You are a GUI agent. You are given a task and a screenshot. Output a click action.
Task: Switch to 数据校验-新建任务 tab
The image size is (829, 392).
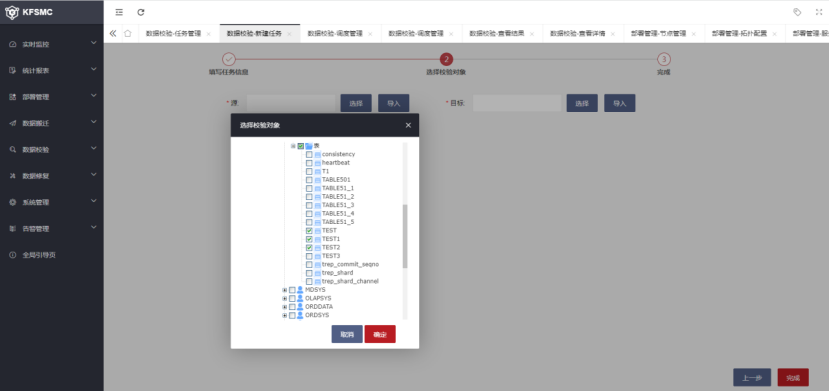(x=254, y=33)
